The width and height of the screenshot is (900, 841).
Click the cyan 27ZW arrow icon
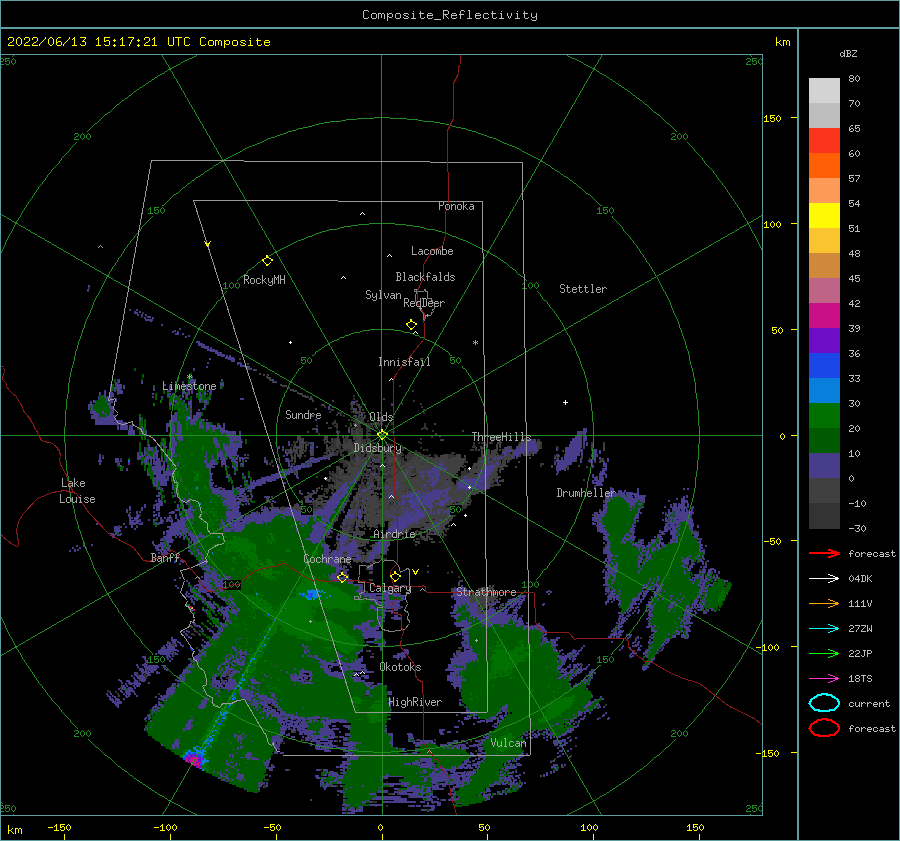824,629
